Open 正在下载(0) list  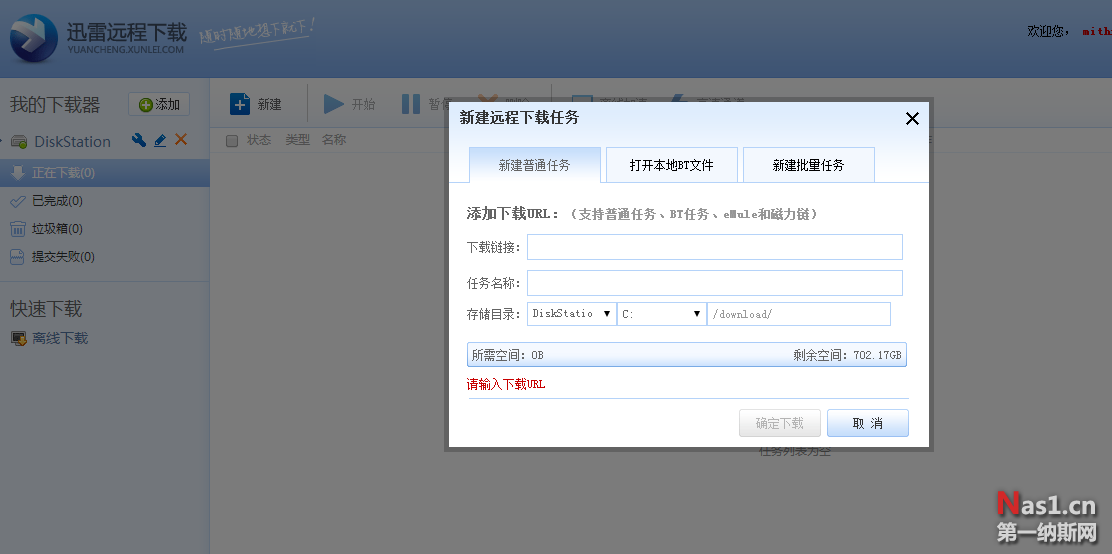pyautogui.click(x=104, y=172)
